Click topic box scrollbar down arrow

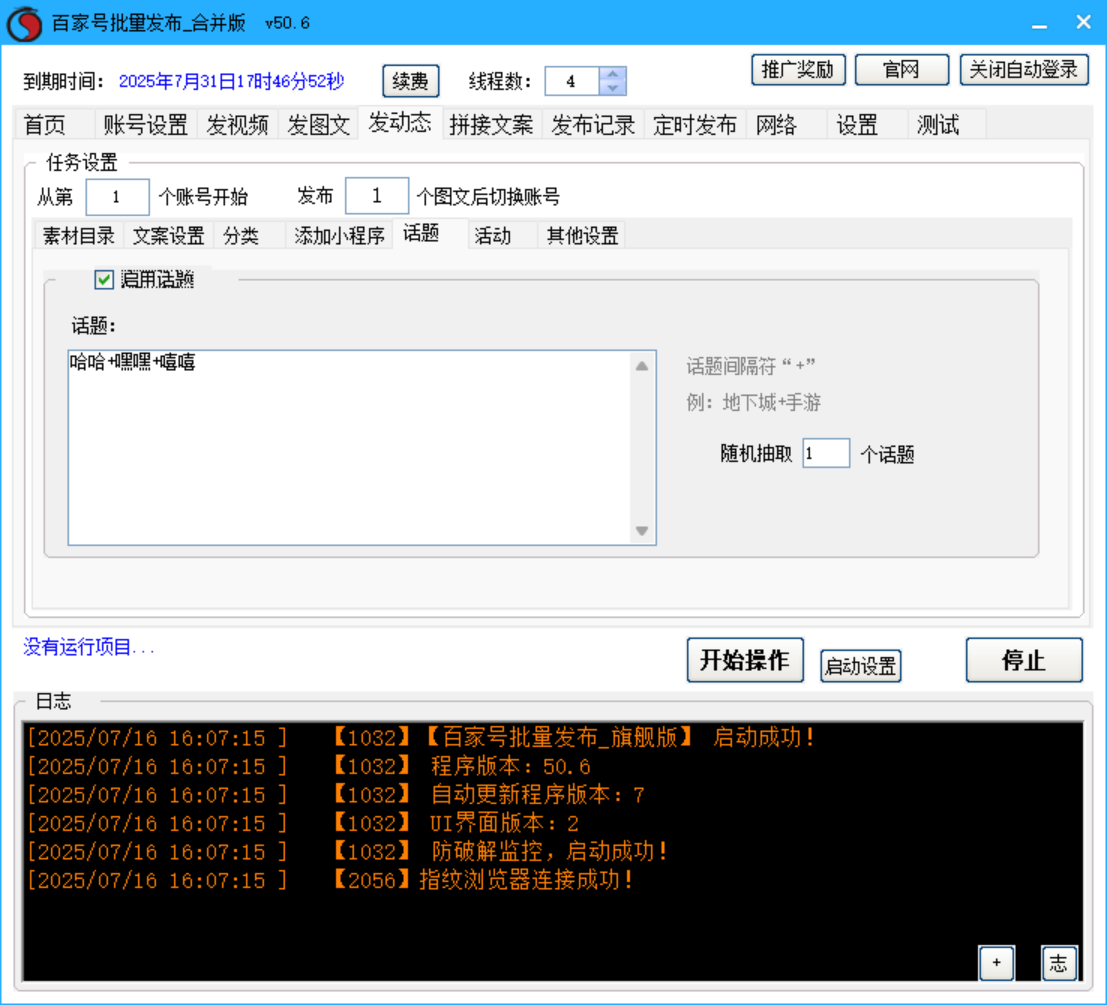pos(642,531)
